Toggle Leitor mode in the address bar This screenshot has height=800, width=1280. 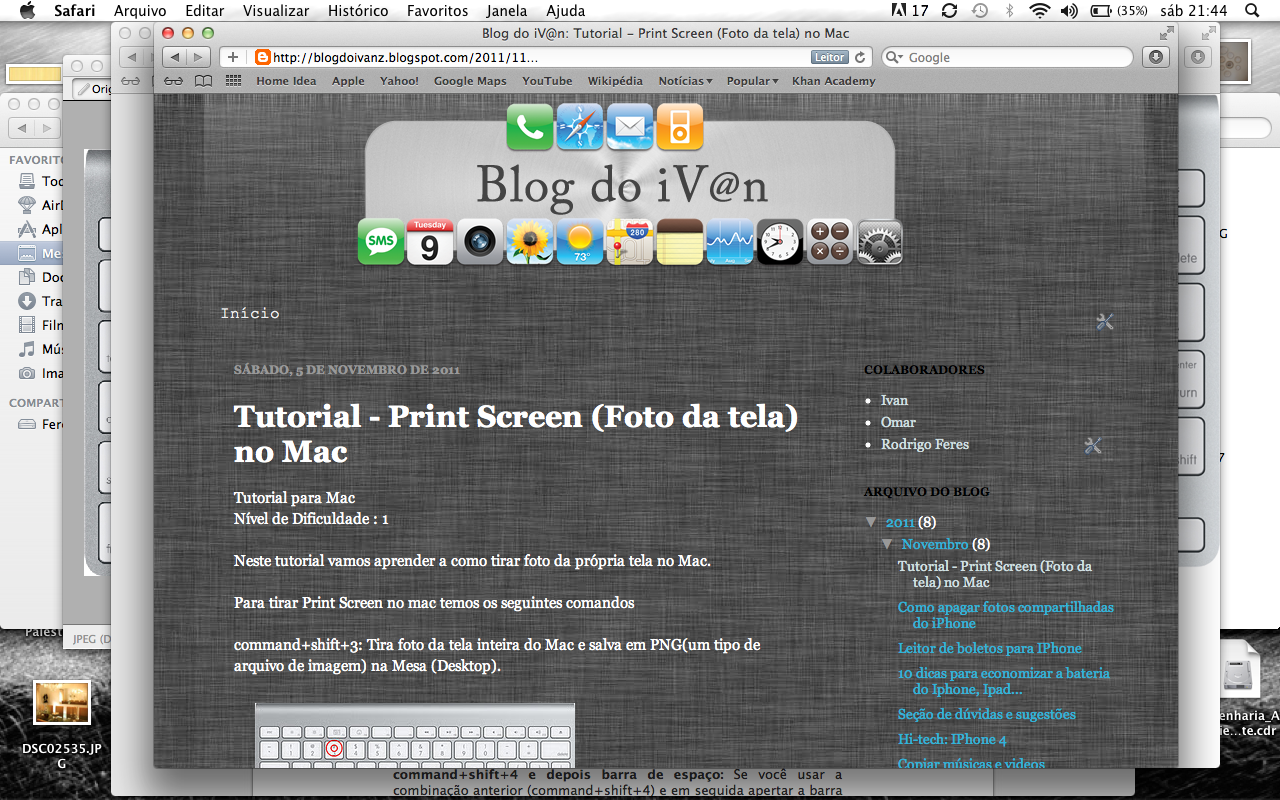click(829, 57)
